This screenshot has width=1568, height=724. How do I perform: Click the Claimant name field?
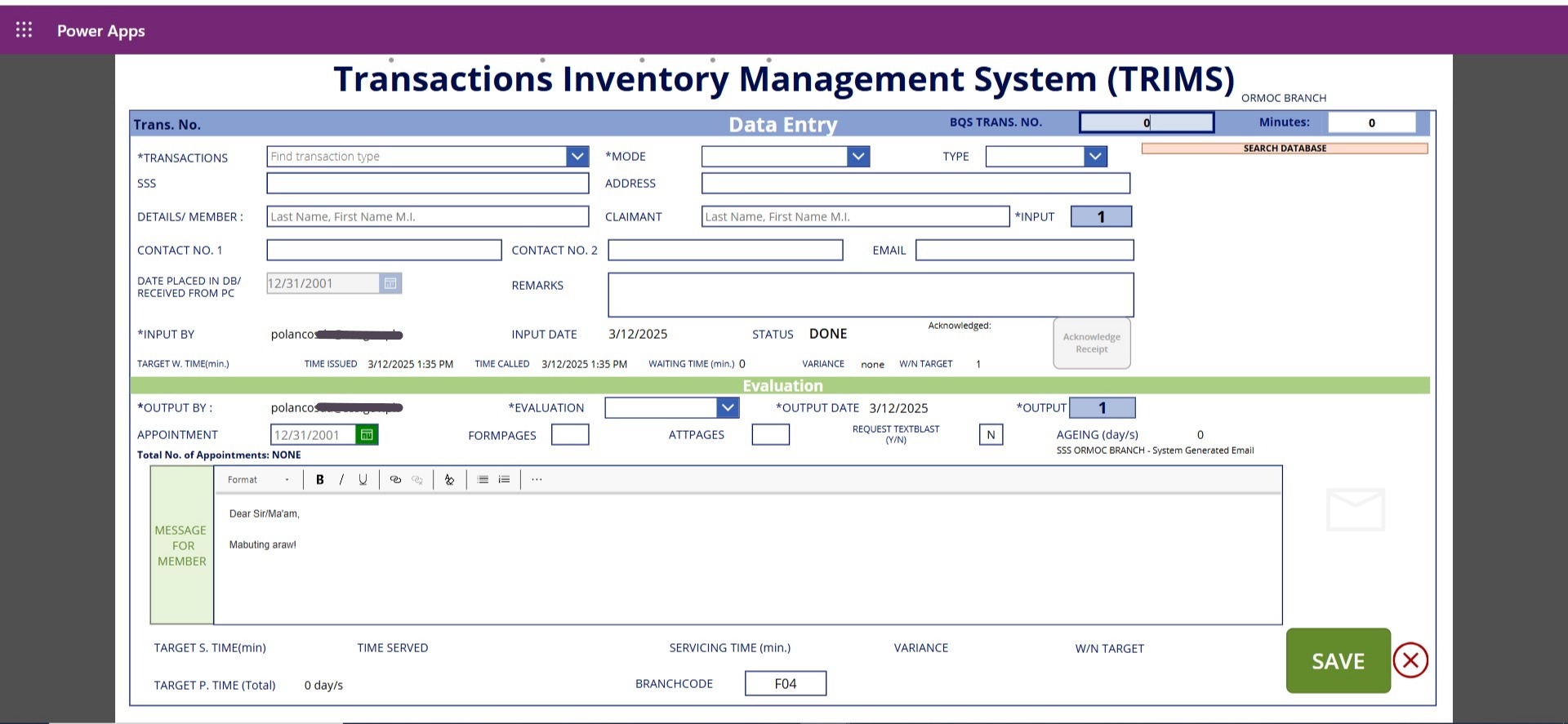point(855,216)
